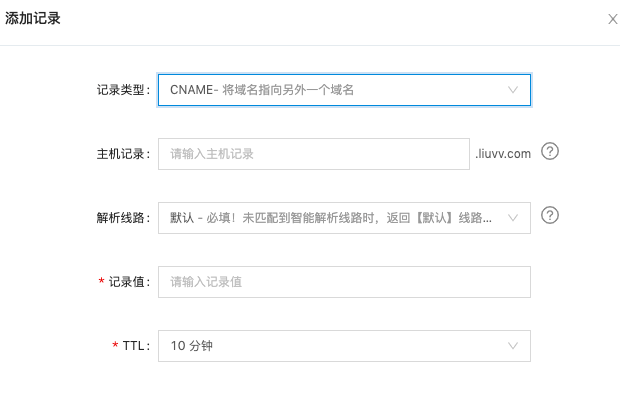620x396 pixels.
Task: Click the 主机记录 field label
Action: (123, 154)
